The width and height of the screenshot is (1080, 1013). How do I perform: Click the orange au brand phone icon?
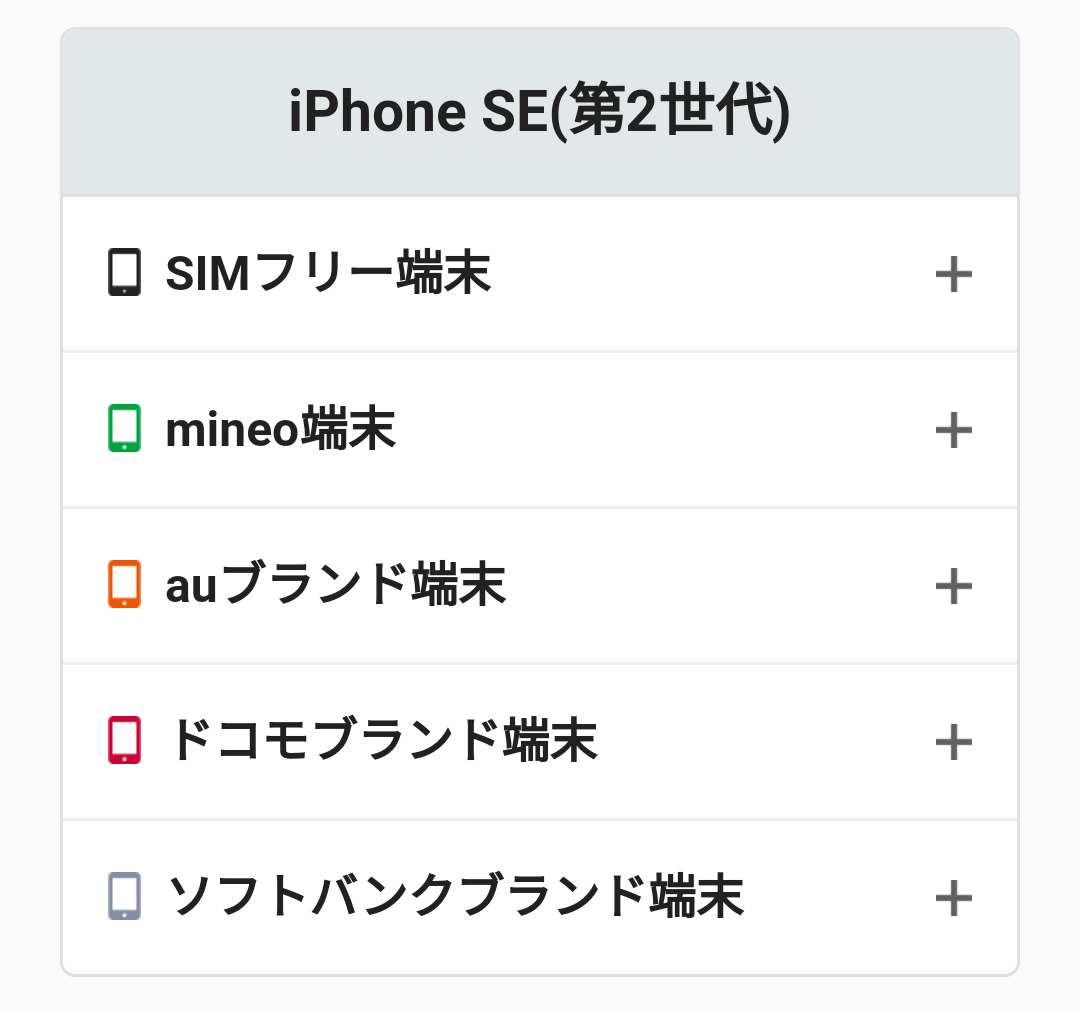coord(124,585)
